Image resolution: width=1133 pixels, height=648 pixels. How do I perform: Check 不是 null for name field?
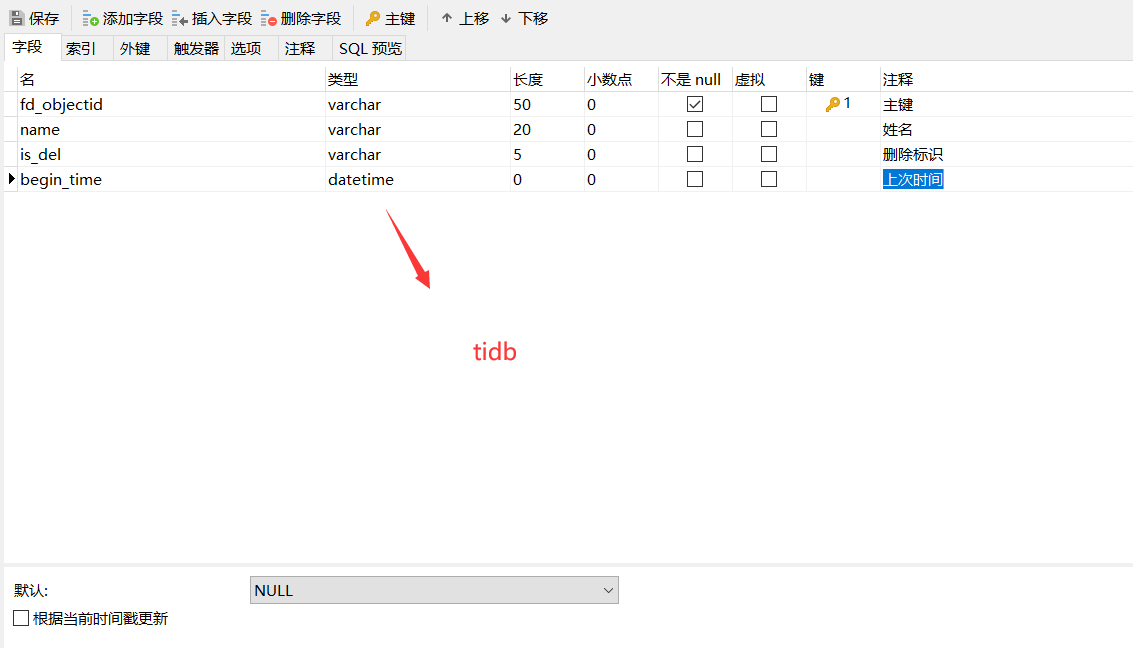694,129
